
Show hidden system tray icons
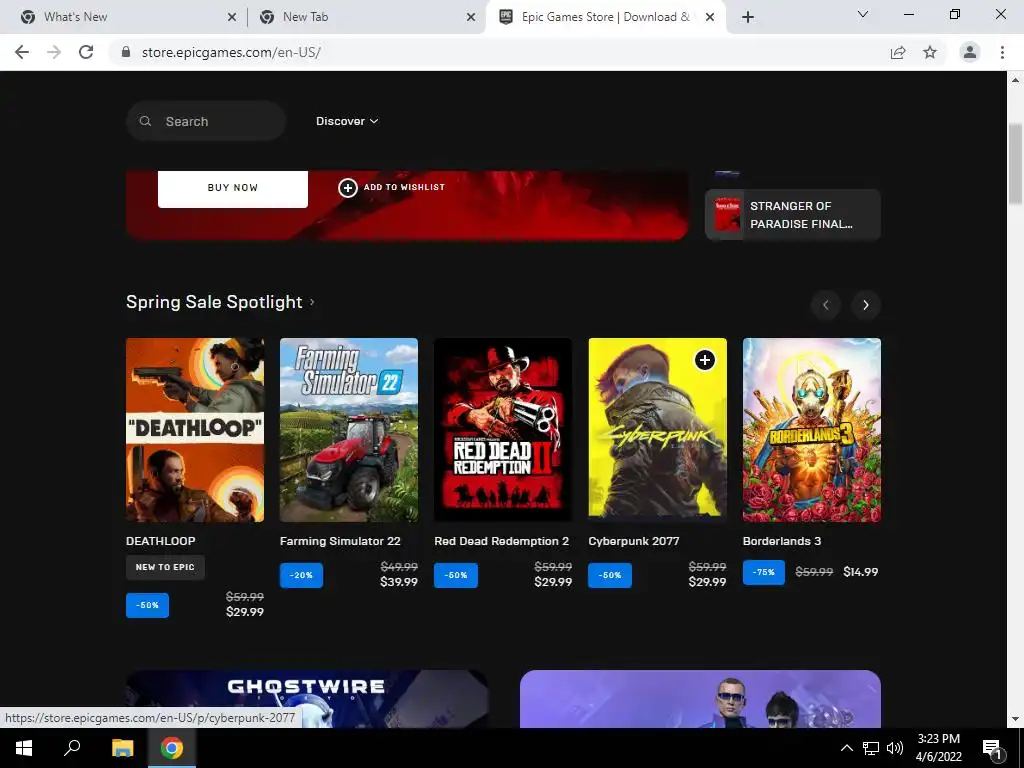pyautogui.click(x=846, y=748)
